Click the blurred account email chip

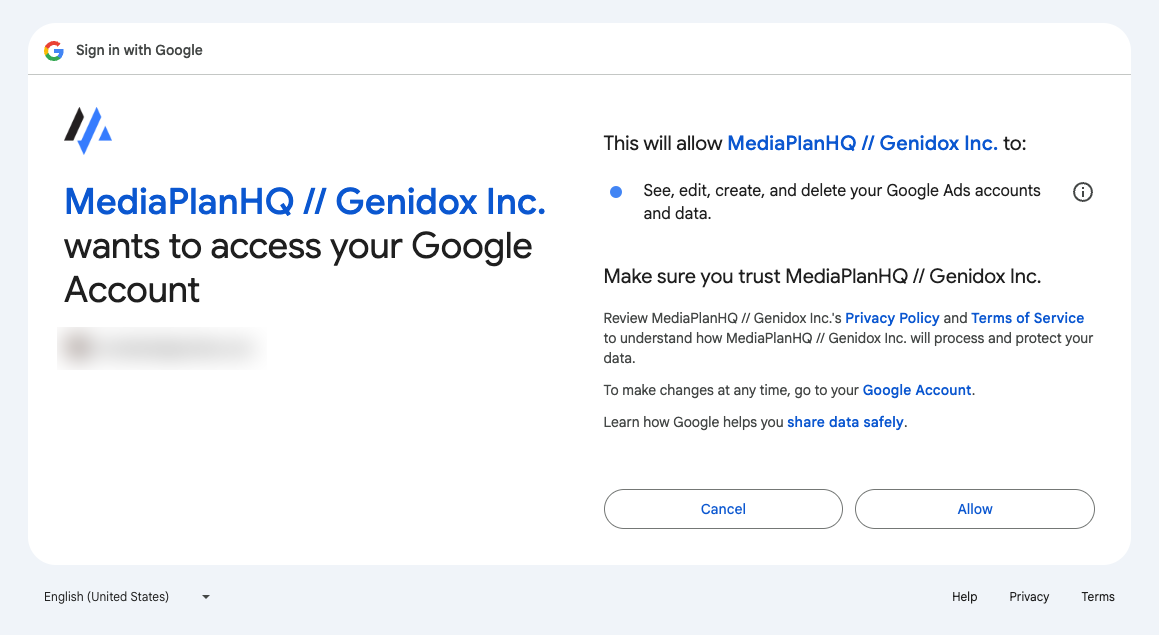coord(162,348)
